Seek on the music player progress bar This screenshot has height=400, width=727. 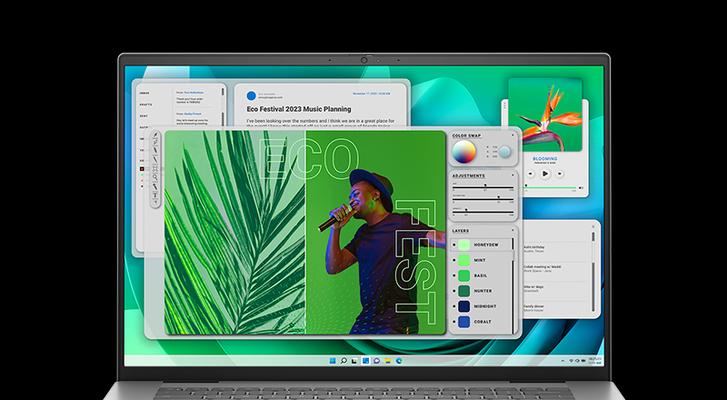click(x=551, y=187)
